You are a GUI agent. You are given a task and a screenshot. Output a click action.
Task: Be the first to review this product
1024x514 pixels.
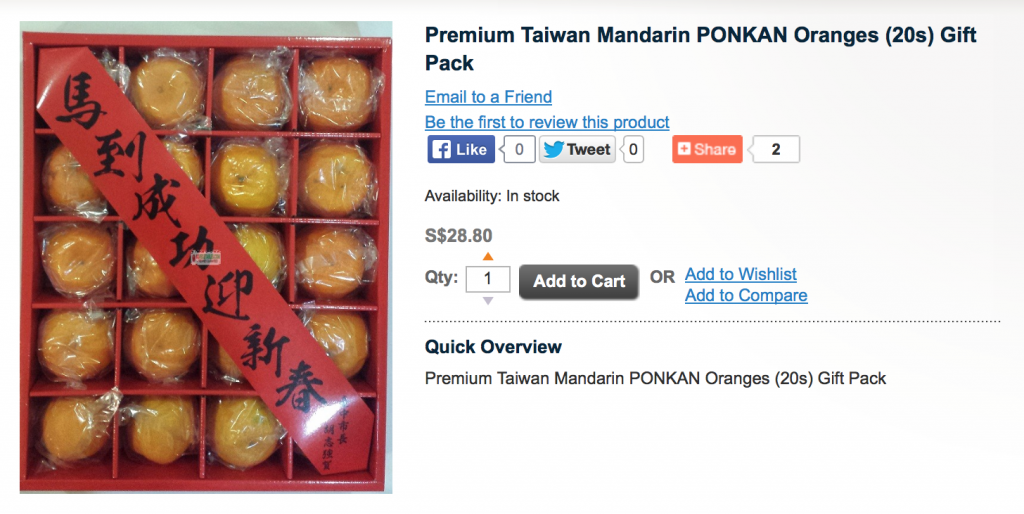547,122
